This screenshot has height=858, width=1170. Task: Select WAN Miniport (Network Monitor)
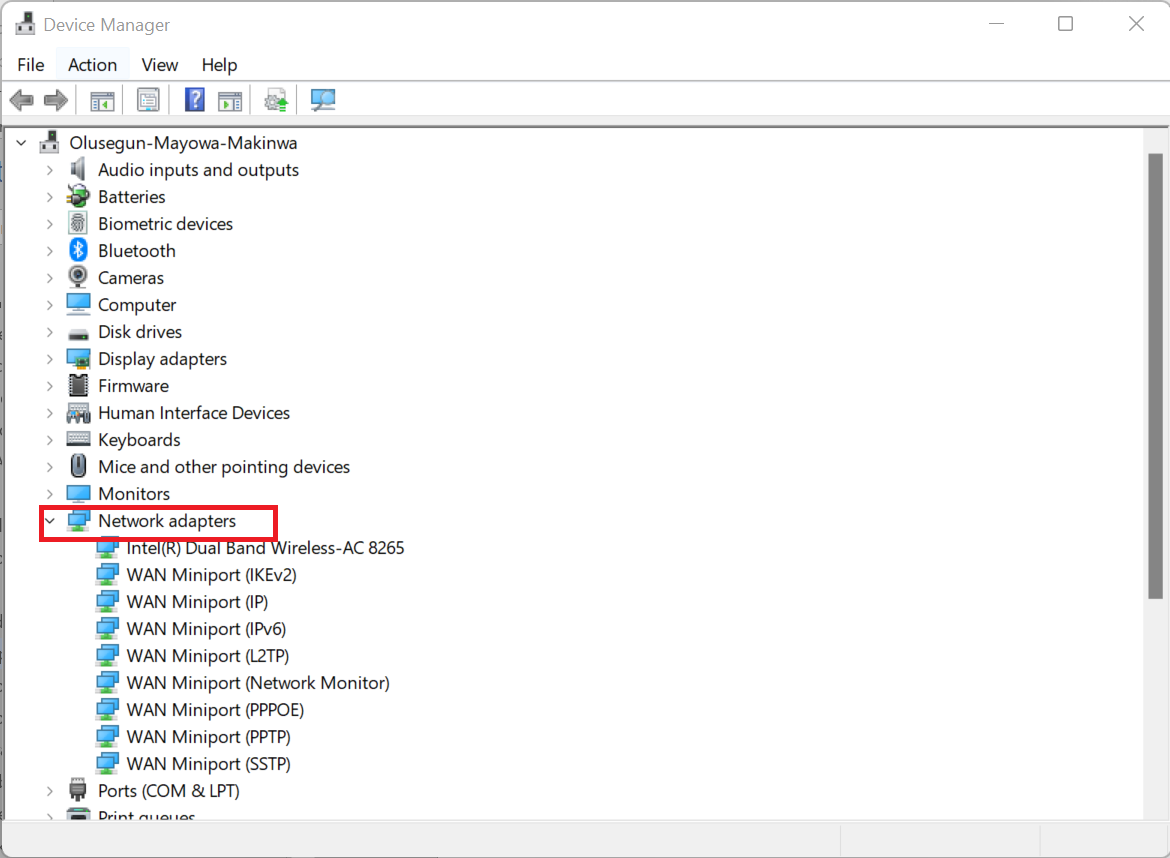pos(257,683)
